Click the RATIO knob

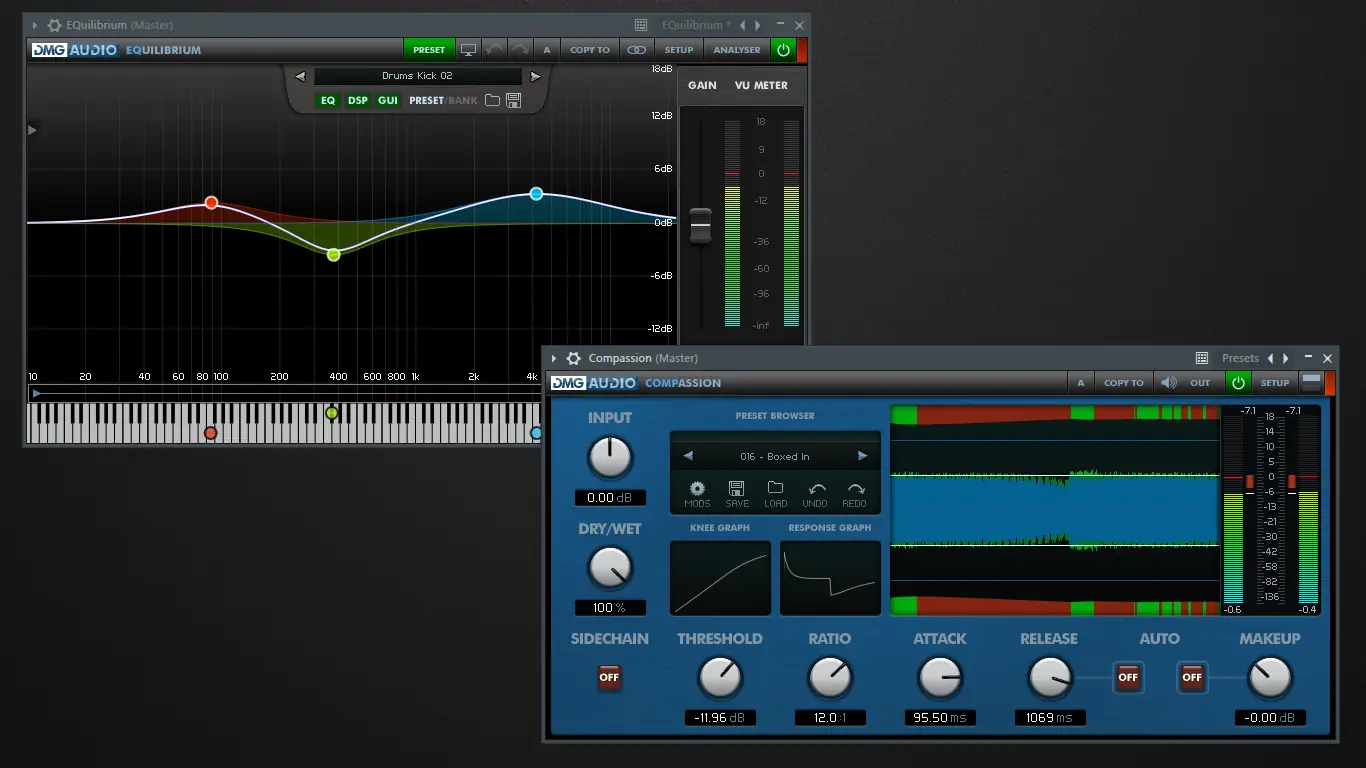point(830,677)
